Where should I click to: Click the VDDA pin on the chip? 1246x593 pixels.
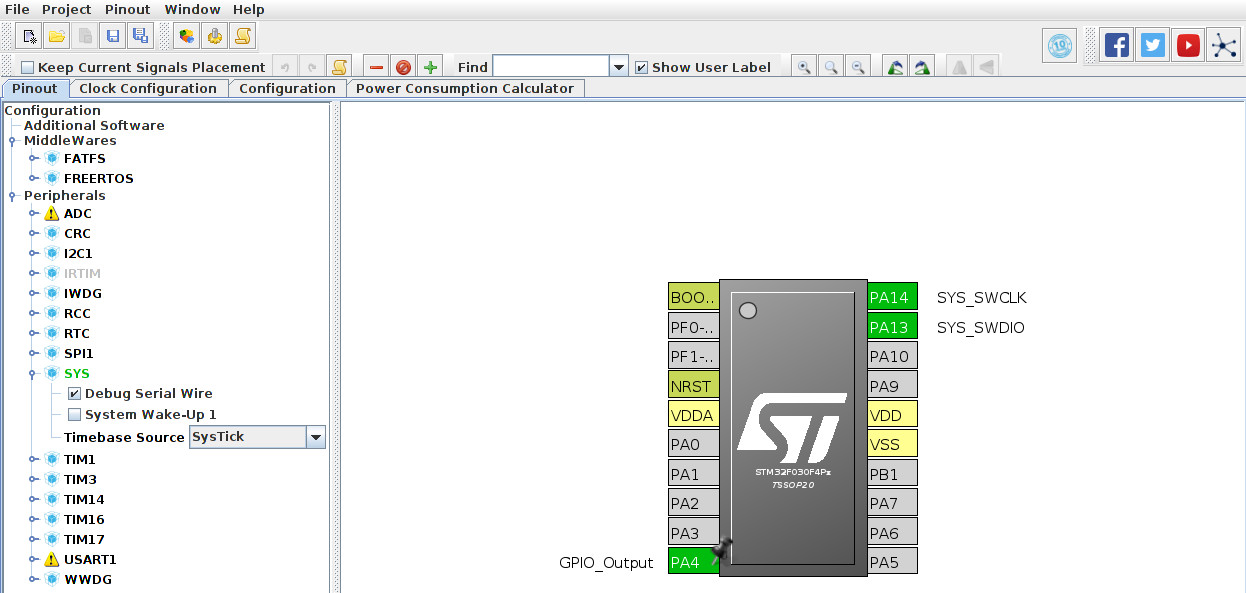[693, 415]
